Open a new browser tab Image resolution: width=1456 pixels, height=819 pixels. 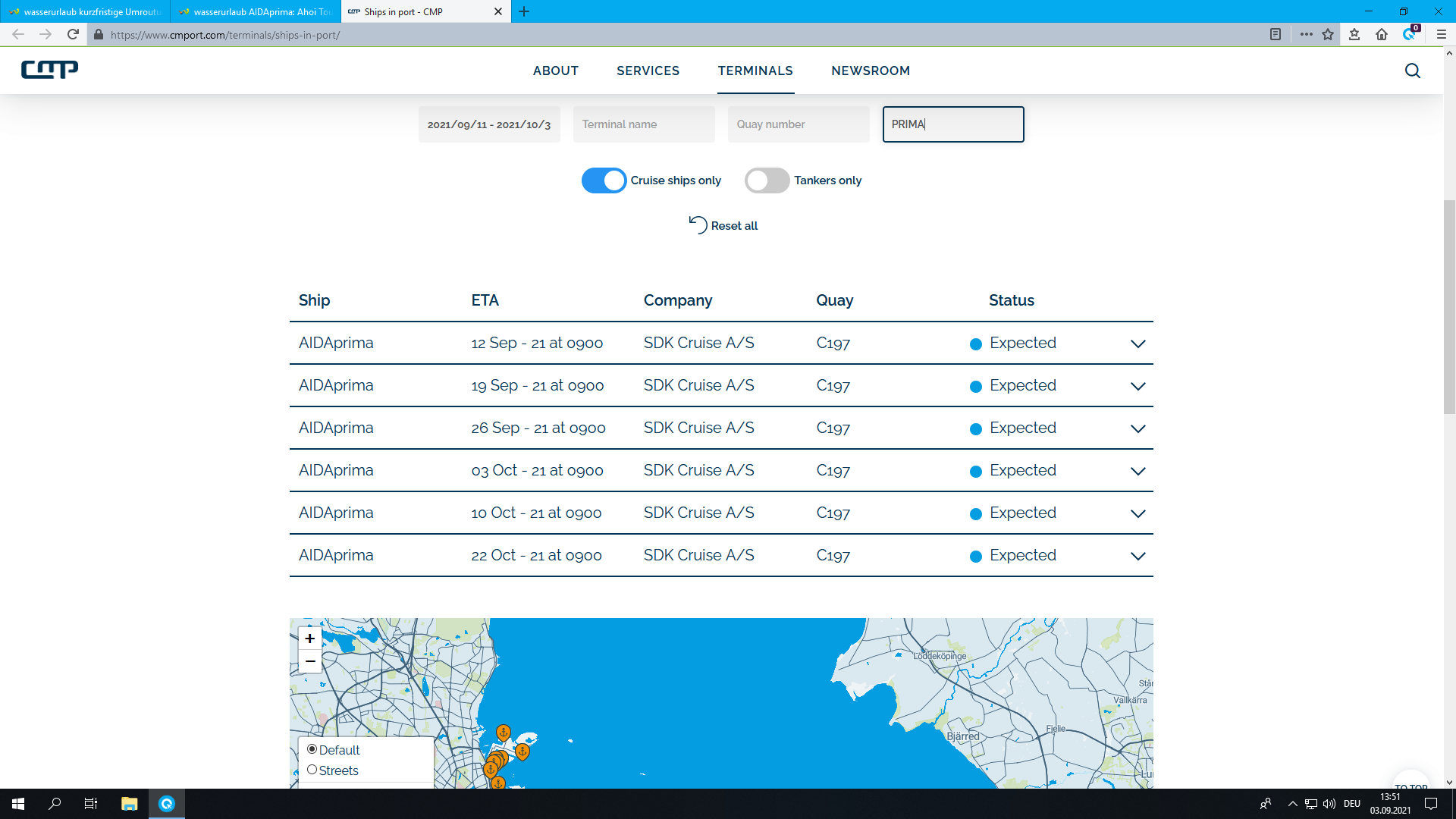click(x=524, y=11)
